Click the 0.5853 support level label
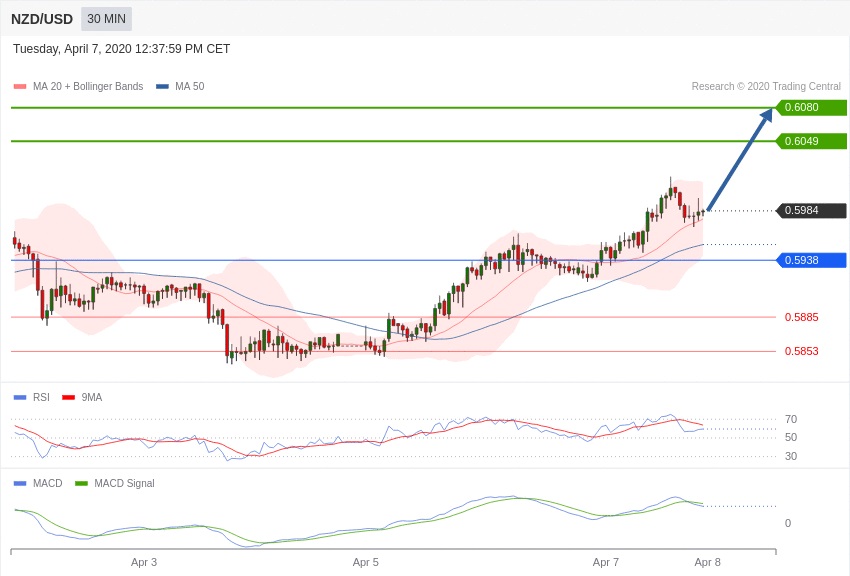 [x=801, y=351]
